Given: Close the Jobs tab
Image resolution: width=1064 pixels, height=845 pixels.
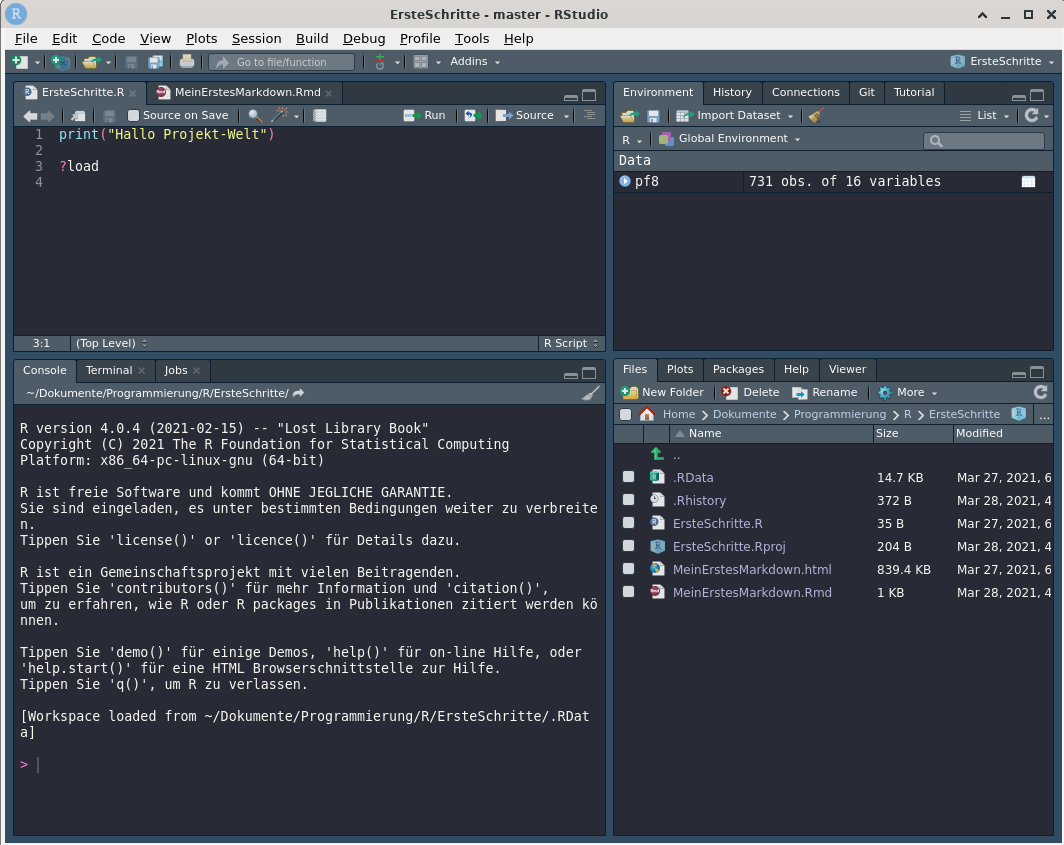Looking at the screenshot, I should (x=197, y=371).
